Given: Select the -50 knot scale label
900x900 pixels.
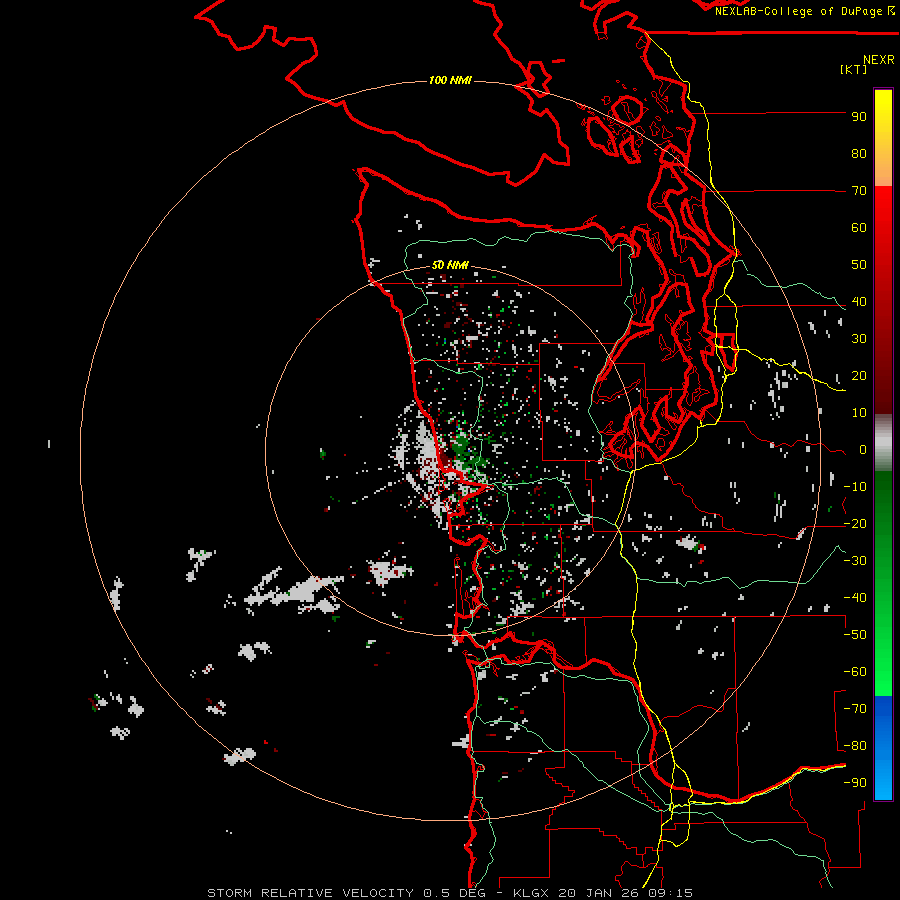Looking at the screenshot, I should pyautogui.click(x=855, y=635).
